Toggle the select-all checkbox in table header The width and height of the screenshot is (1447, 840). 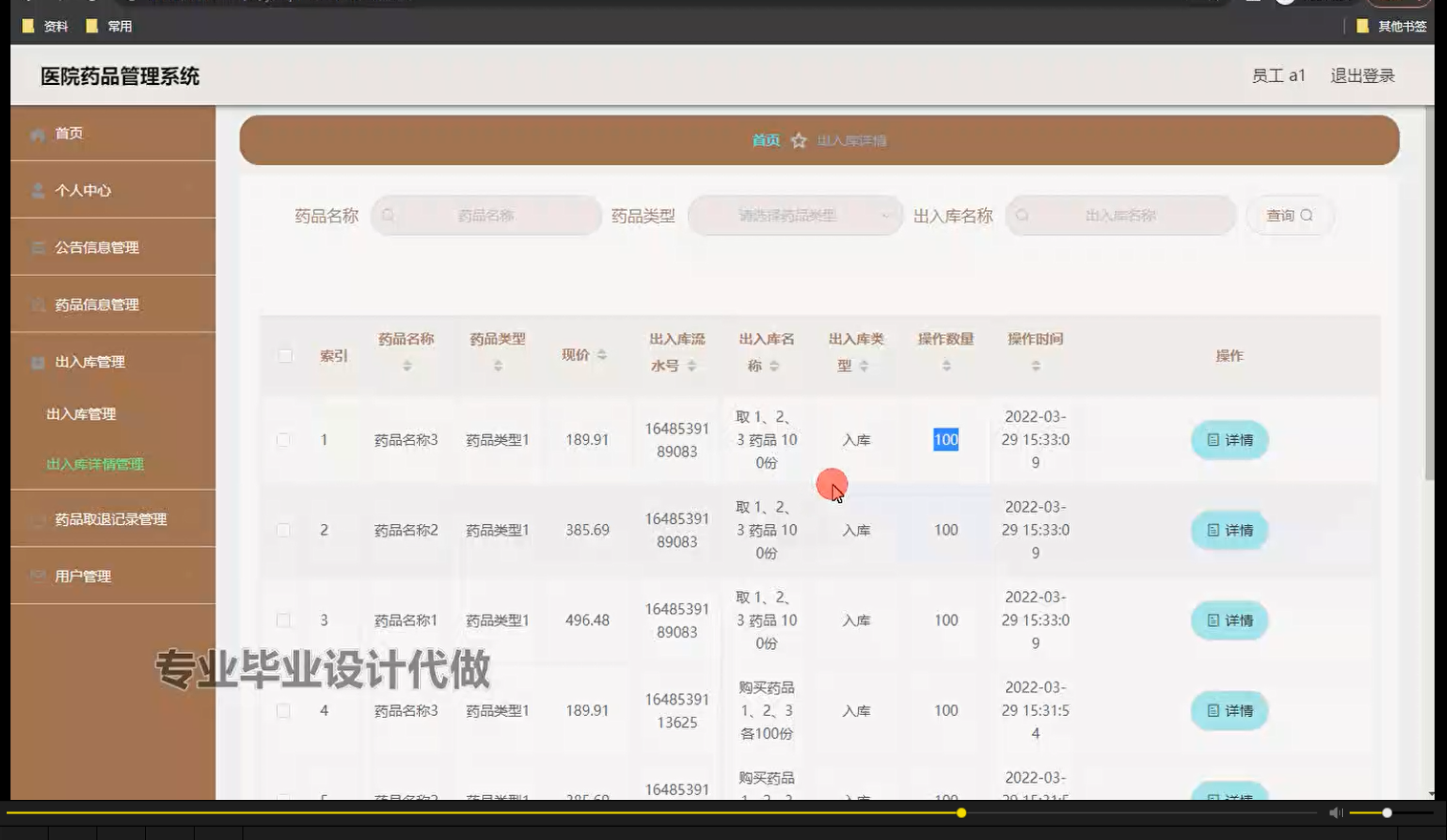pyautogui.click(x=283, y=355)
